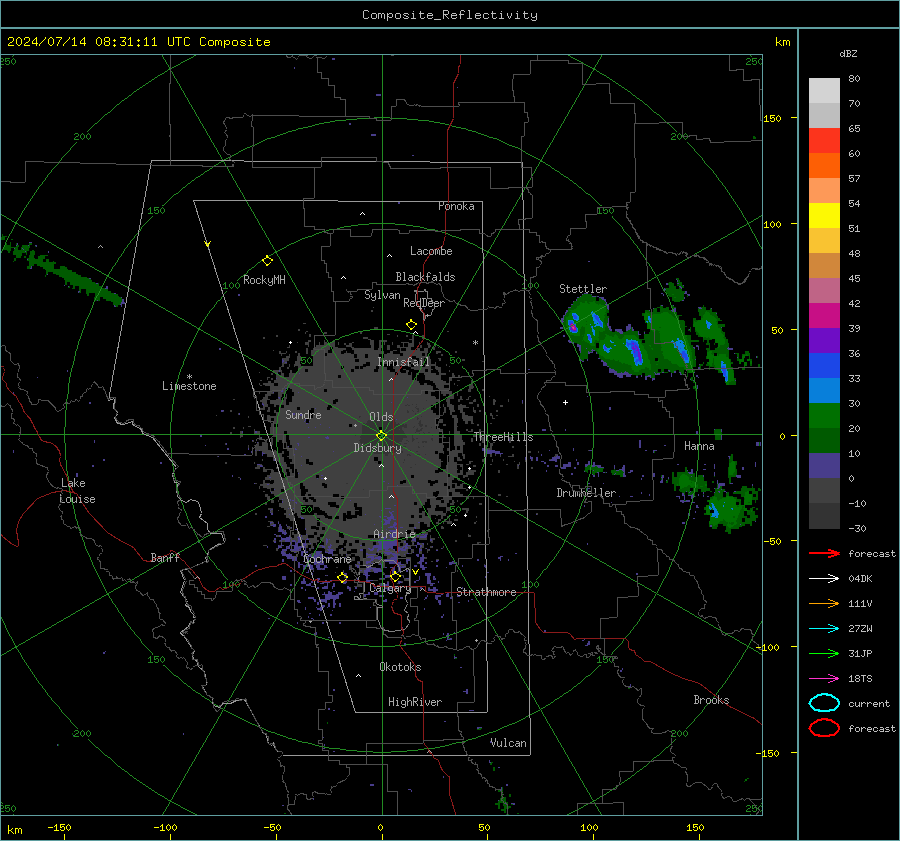Click the yellow diamond marker below Cochrane
900x841 pixels.
pos(343,577)
